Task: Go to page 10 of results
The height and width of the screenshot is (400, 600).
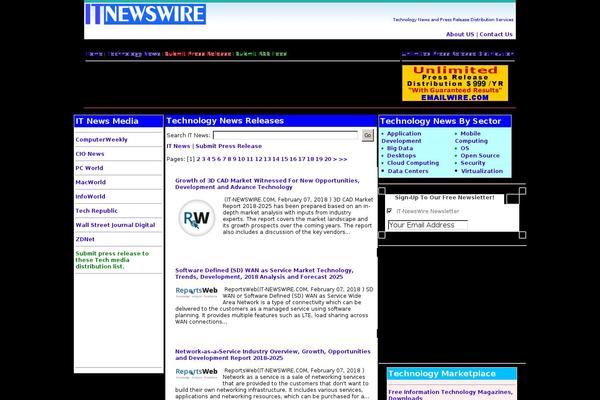Action: pos(241,159)
